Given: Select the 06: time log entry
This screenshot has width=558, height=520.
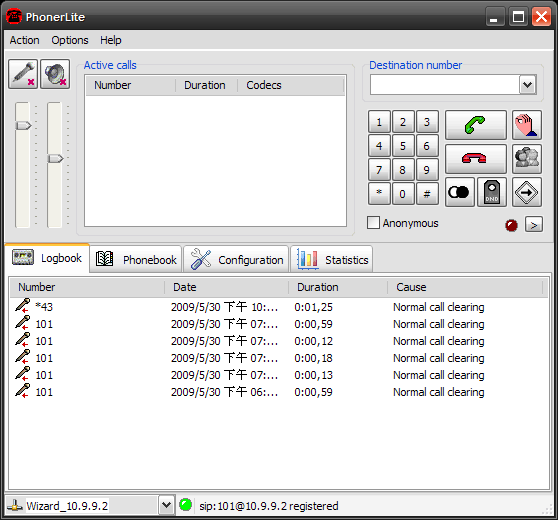Looking at the screenshot, I should pos(279,392).
